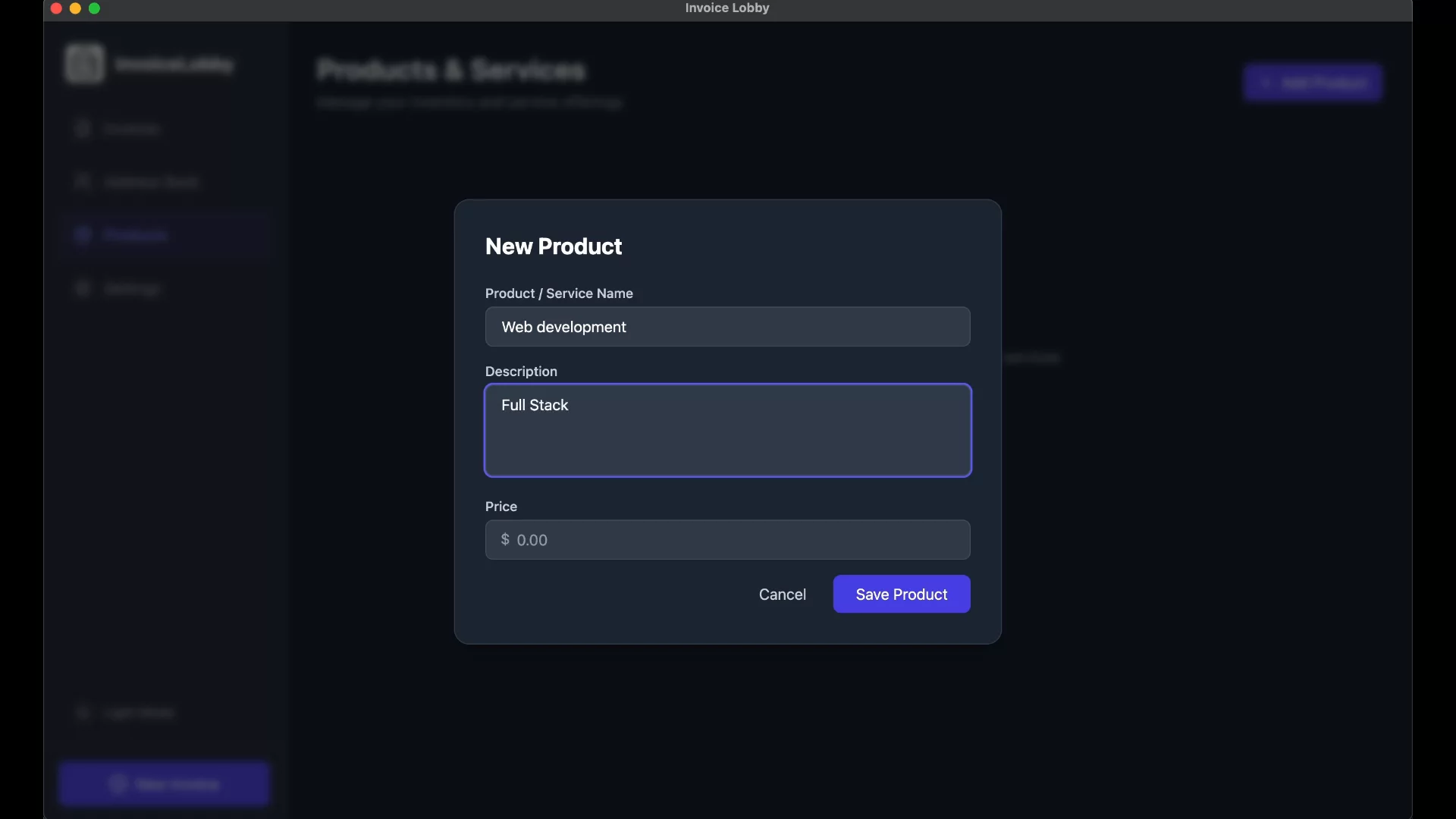The width and height of the screenshot is (1456, 819).
Task: Open the Products section in the sidebar
Action: 135,235
